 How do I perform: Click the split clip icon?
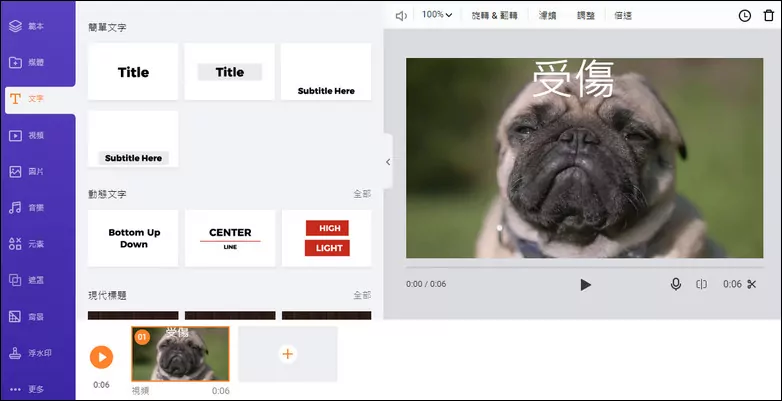coord(702,284)
